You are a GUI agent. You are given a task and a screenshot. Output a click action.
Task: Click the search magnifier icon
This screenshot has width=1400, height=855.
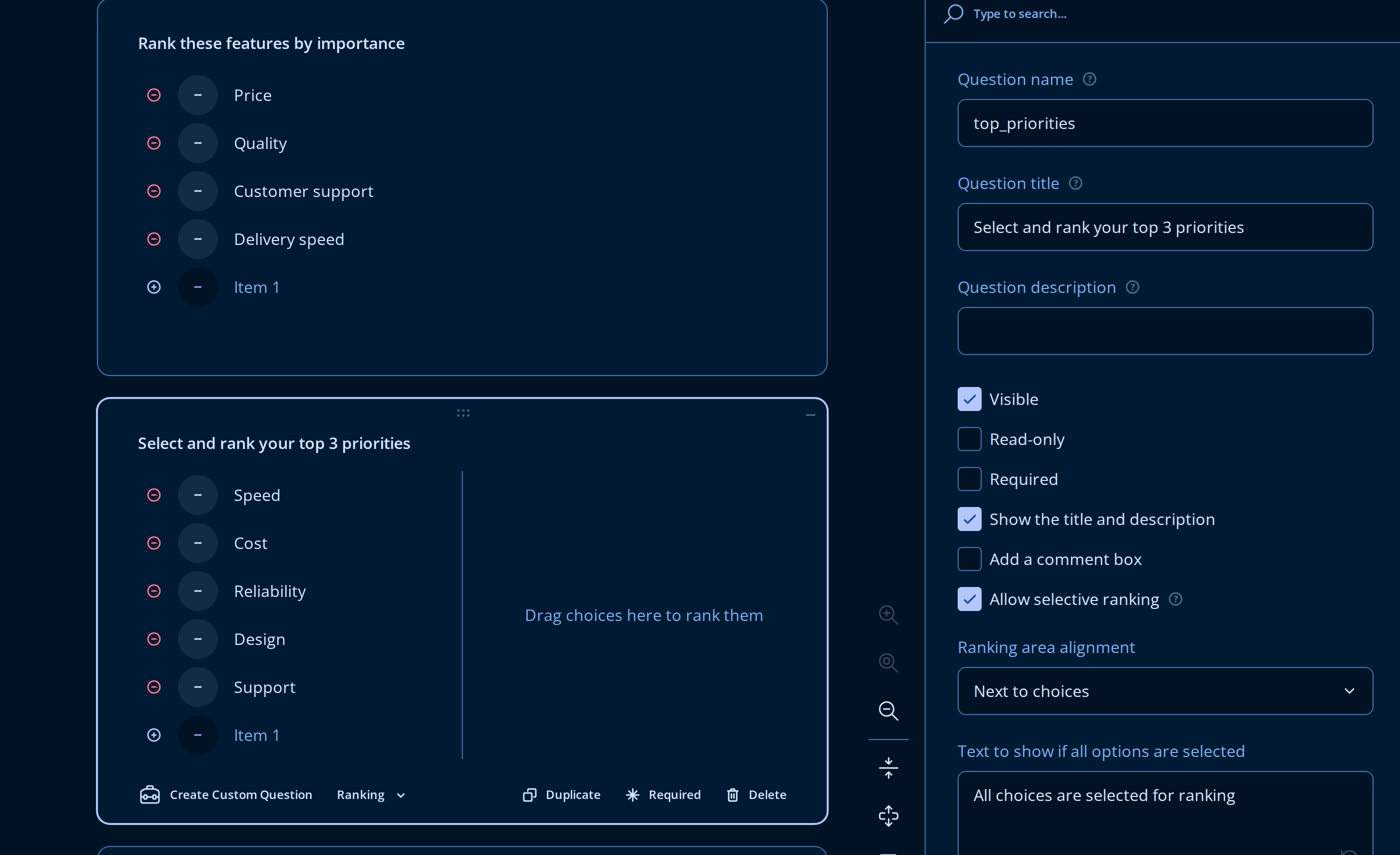[x=953, y=13]
